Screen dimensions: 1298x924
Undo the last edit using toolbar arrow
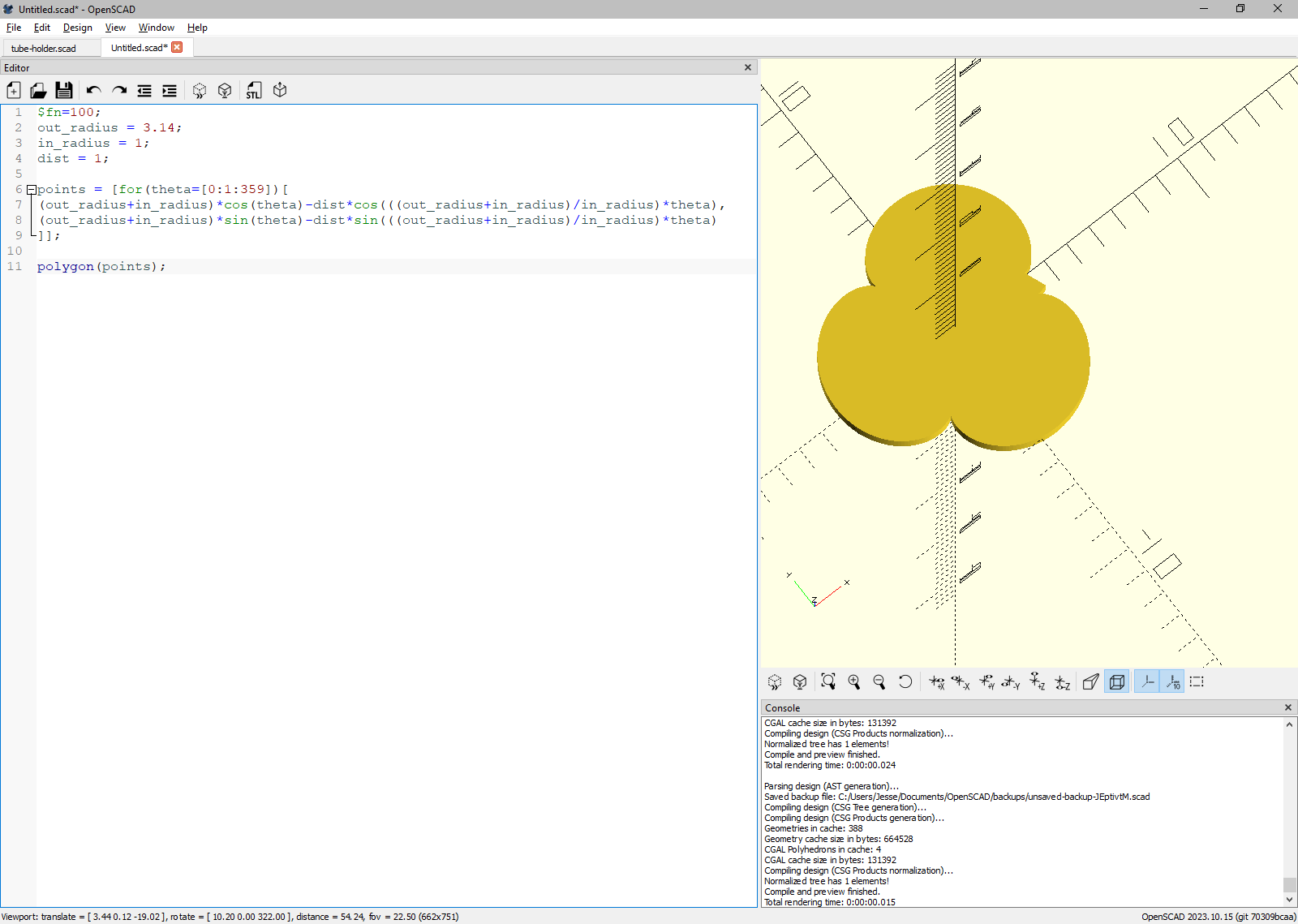click(94, 90)
